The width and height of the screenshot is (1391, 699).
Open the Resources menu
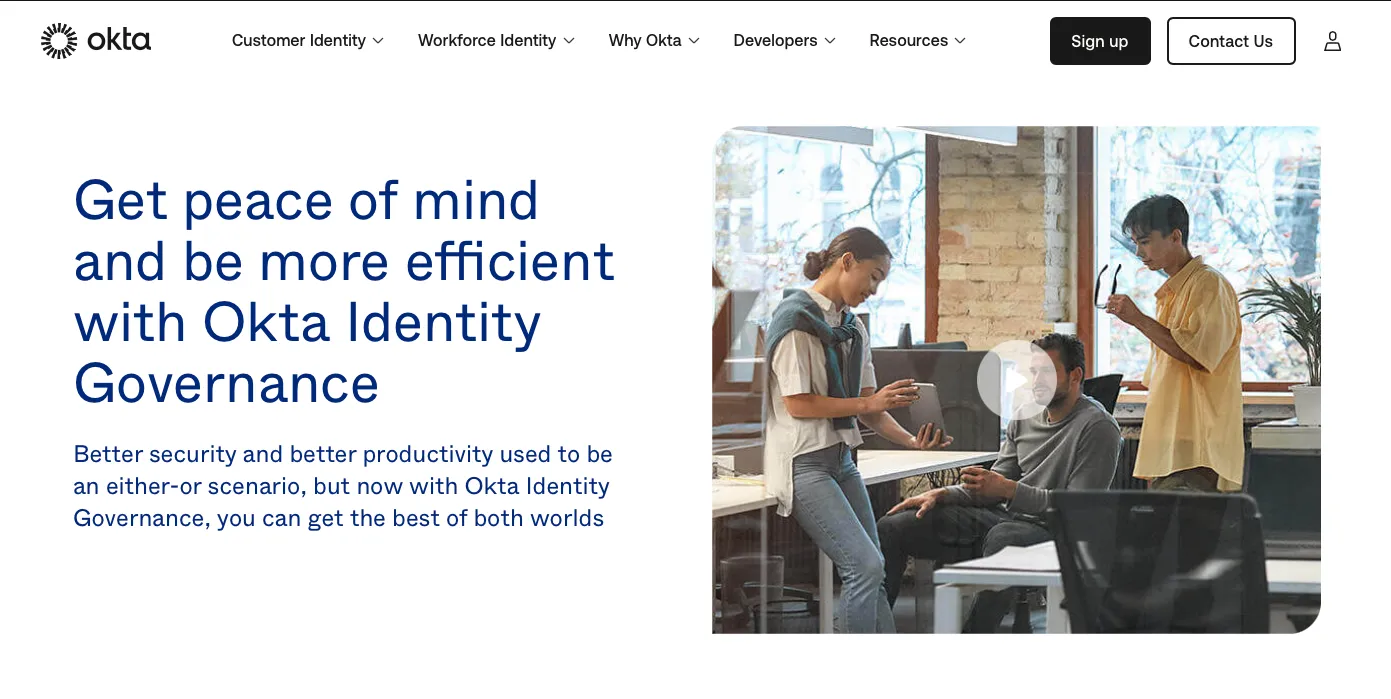tap(918, 41)
